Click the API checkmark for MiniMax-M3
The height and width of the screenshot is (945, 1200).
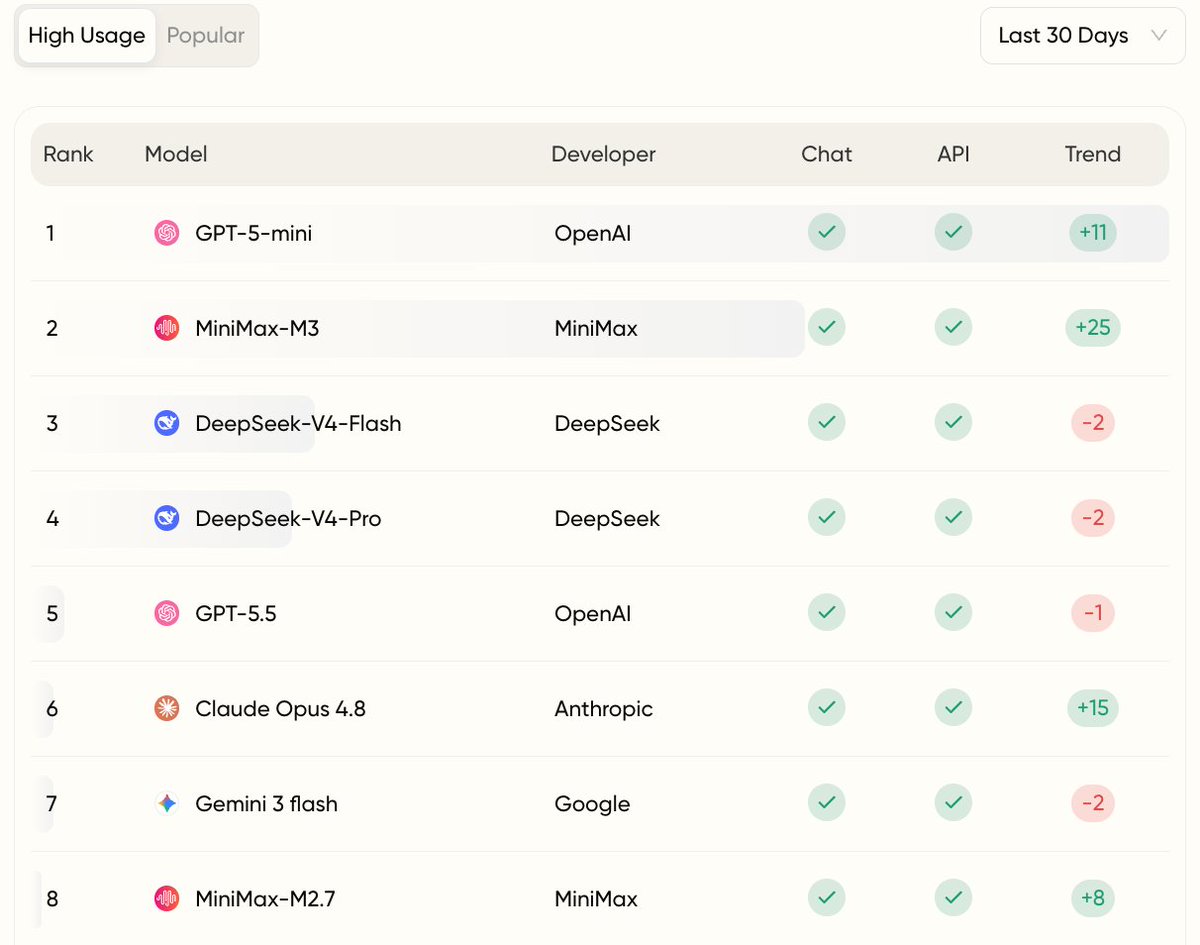coord(953,327)
